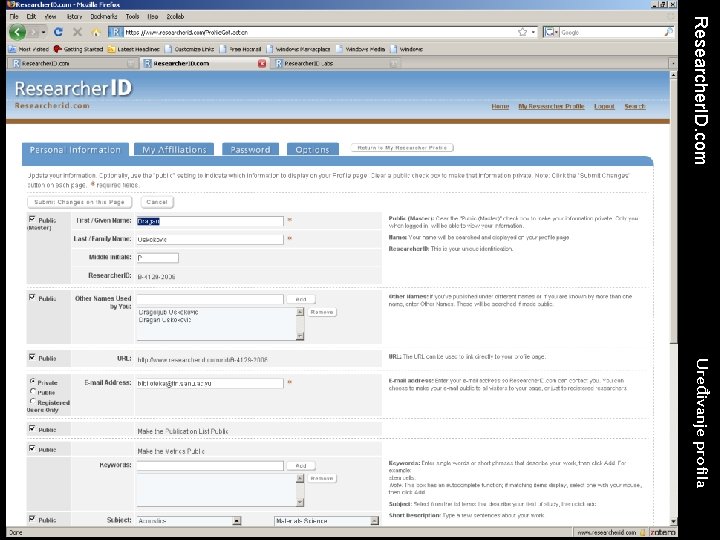Click the Add button for Keywords
720x540 pixels.
(x=301, y=466)
